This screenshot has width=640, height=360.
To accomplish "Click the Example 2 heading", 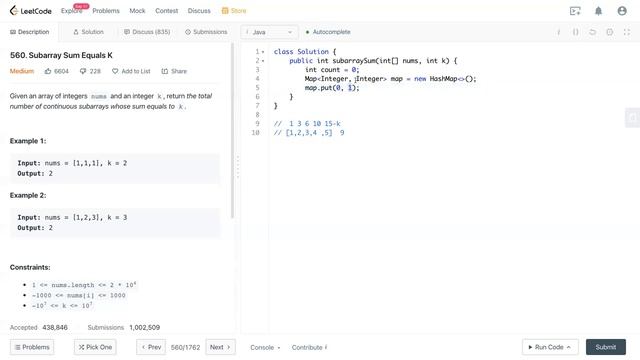I will (28, 195).
